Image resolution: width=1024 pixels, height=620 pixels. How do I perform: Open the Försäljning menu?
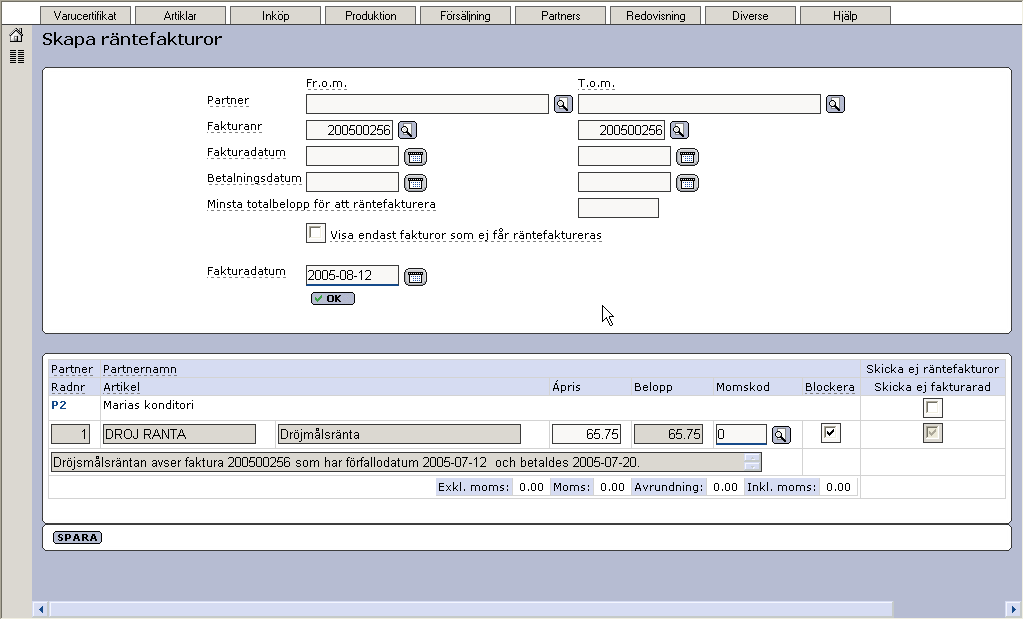click(x=466, y=16)
